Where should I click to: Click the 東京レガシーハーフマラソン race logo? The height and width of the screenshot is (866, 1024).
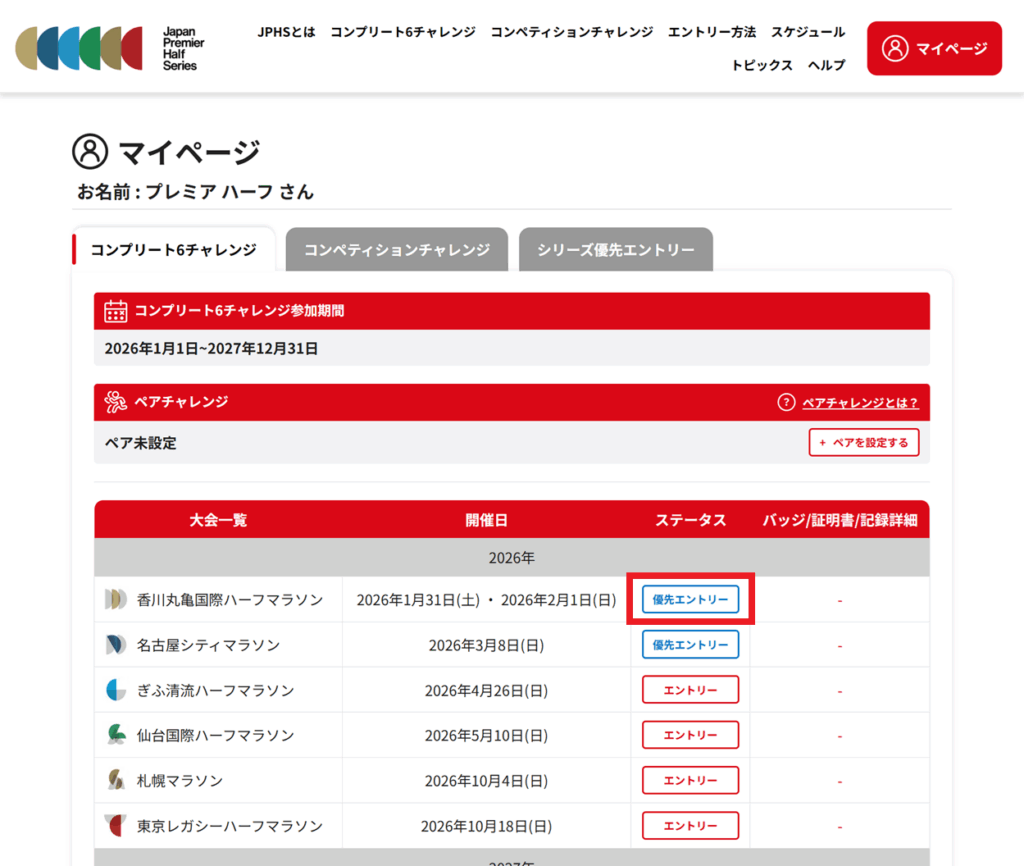[x=116, y=826]
